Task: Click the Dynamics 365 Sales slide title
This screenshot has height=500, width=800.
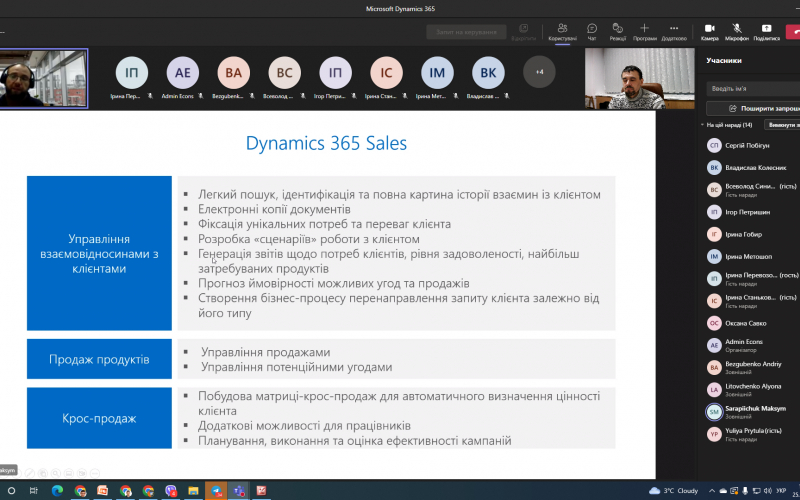Action: 327,143
